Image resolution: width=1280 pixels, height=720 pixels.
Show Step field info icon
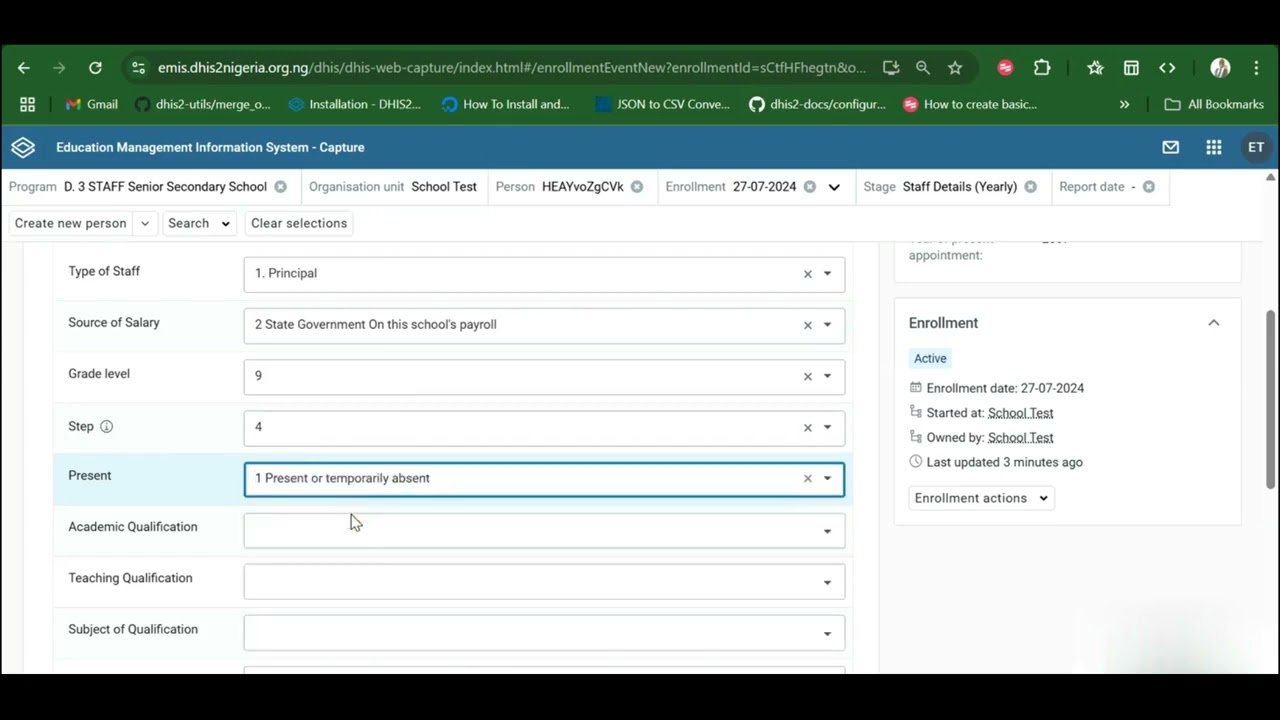pyautogui.click(x=106, y=426)
